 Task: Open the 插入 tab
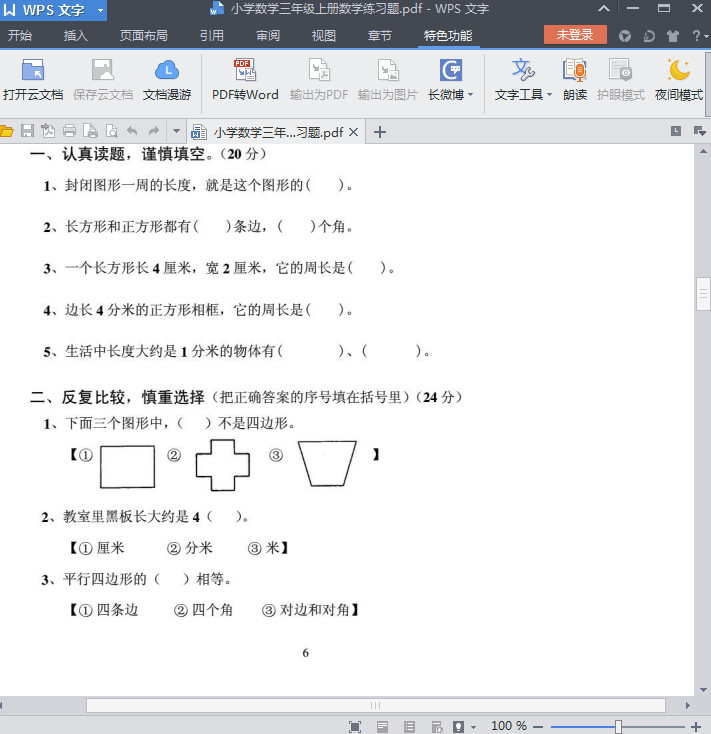pos(76,36)
